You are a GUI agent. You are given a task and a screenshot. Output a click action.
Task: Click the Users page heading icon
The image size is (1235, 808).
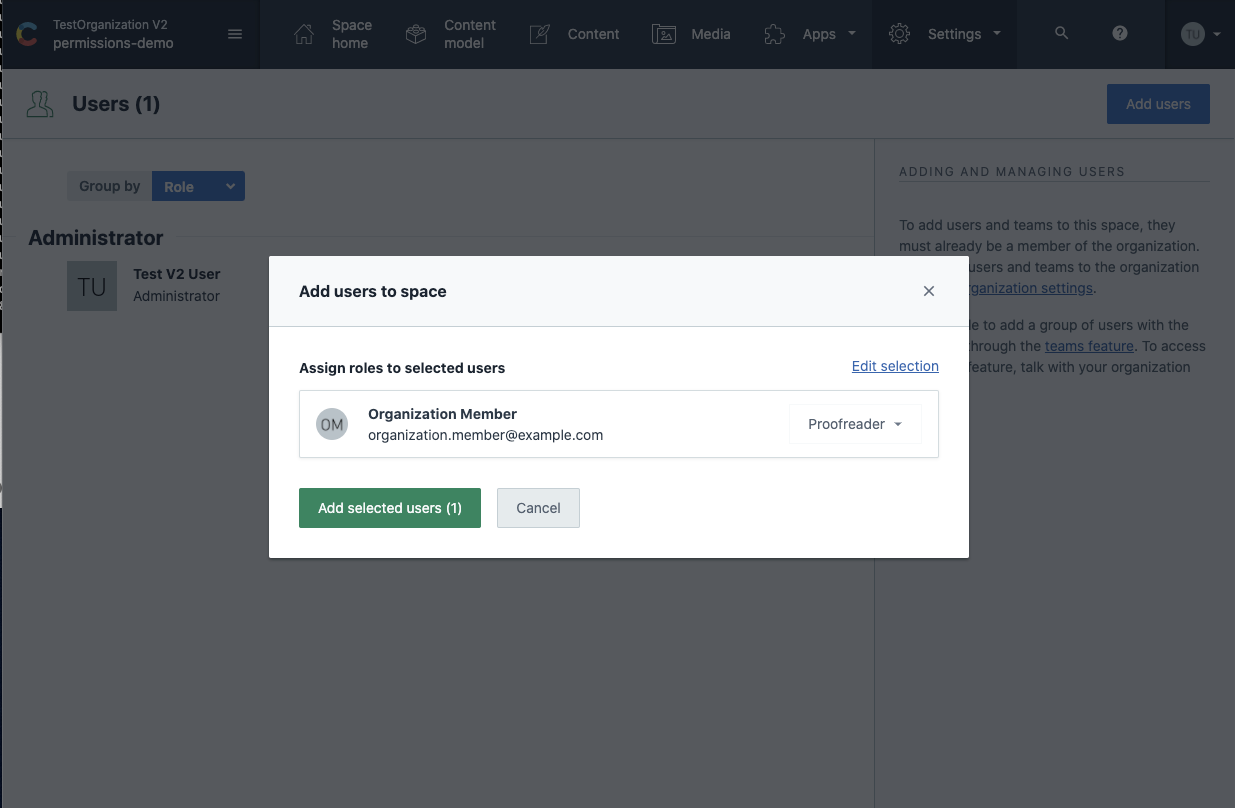(40, 104)
